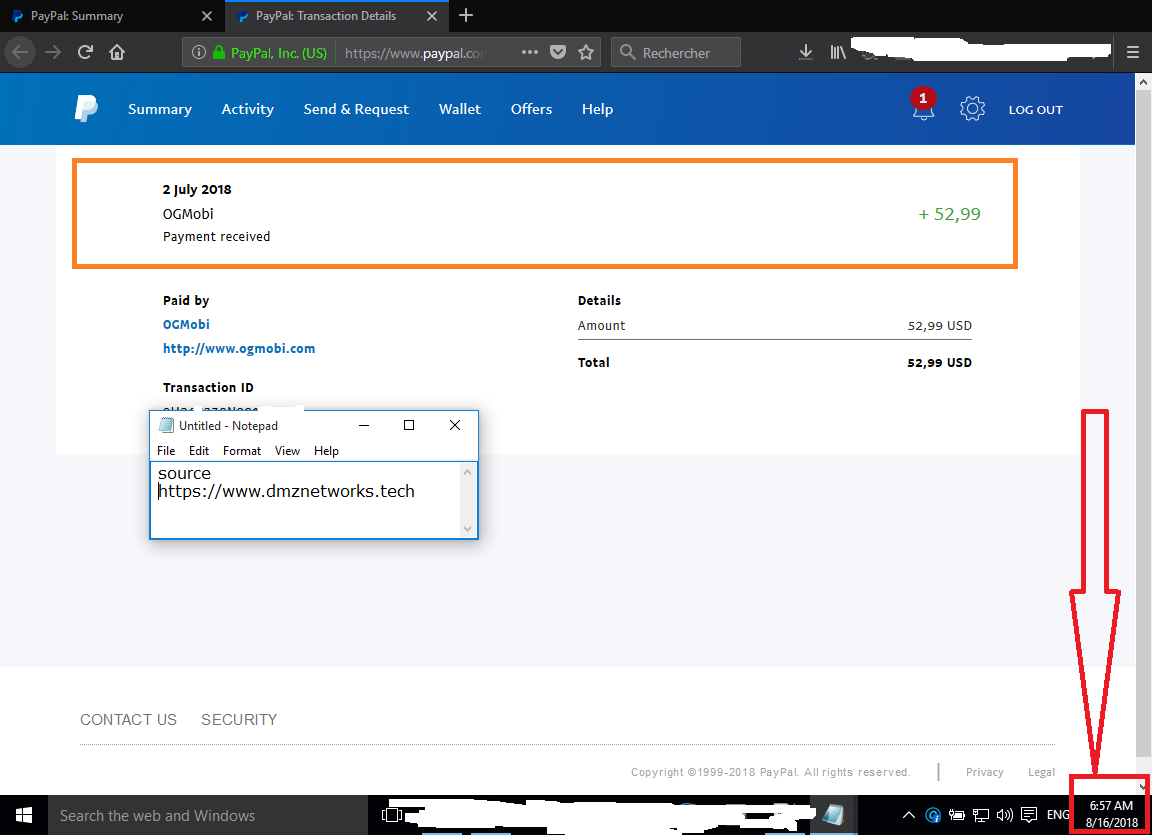The width and height of the screenshot is (1152, 835).
Task: Open the Notepad Help menu
Action: point(326,451)
